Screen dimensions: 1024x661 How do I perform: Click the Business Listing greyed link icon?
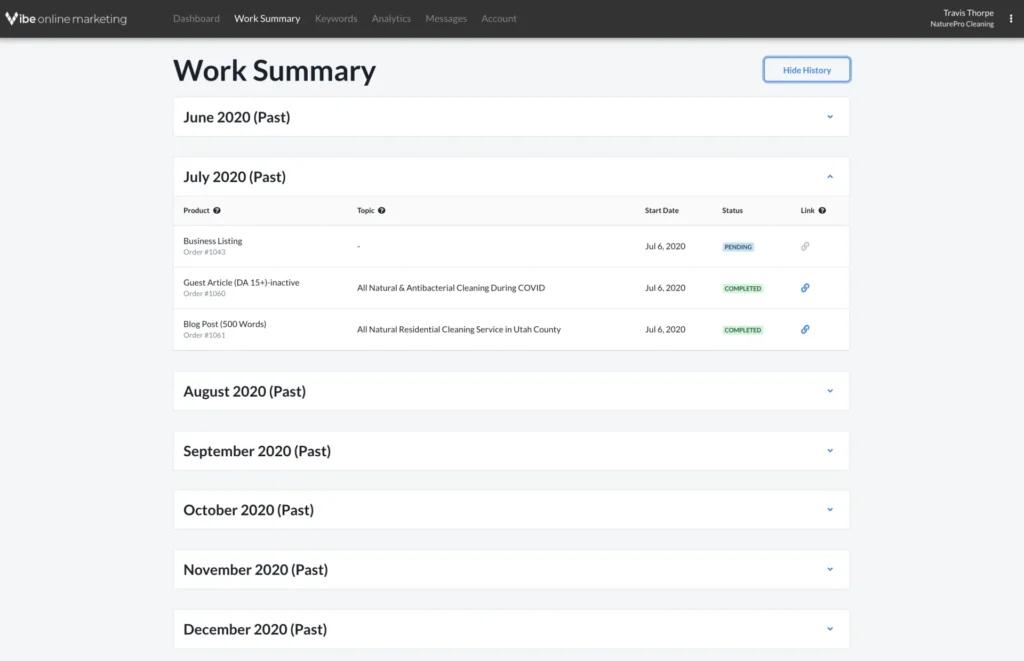(805, 246)
